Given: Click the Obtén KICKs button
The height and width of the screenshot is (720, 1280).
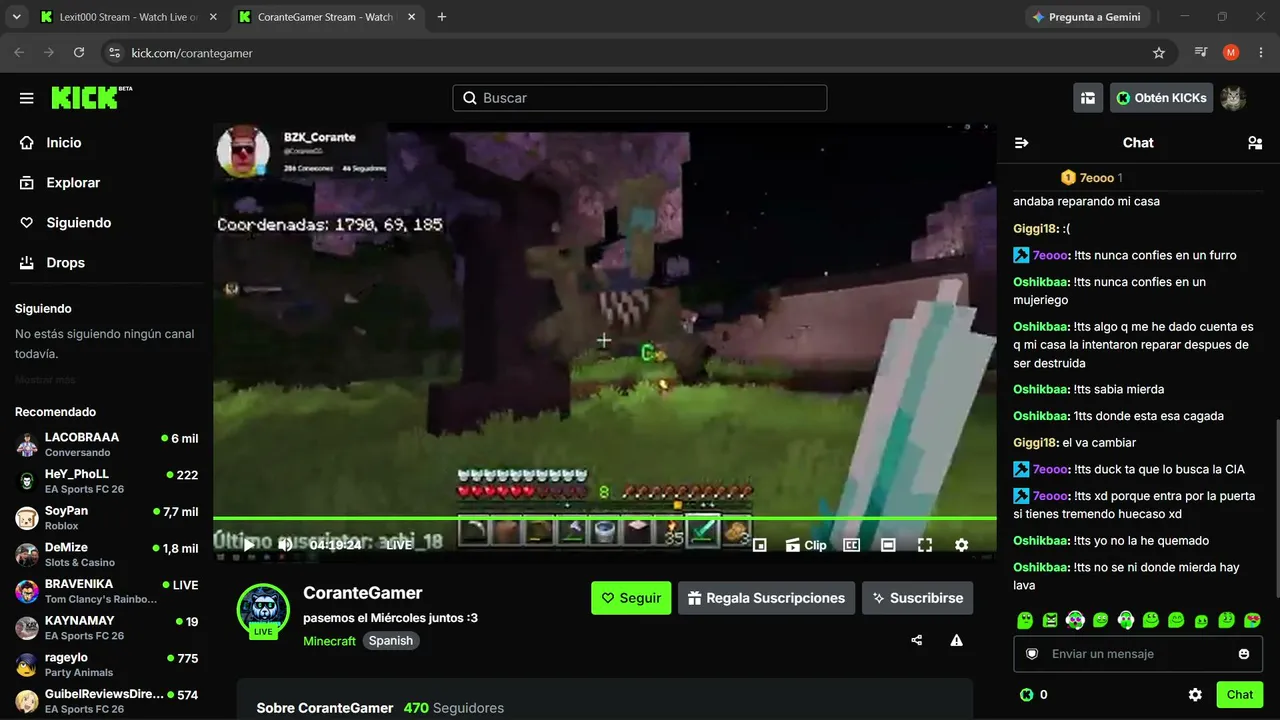Looking at the screenshot, I should tap(1161, 98).
